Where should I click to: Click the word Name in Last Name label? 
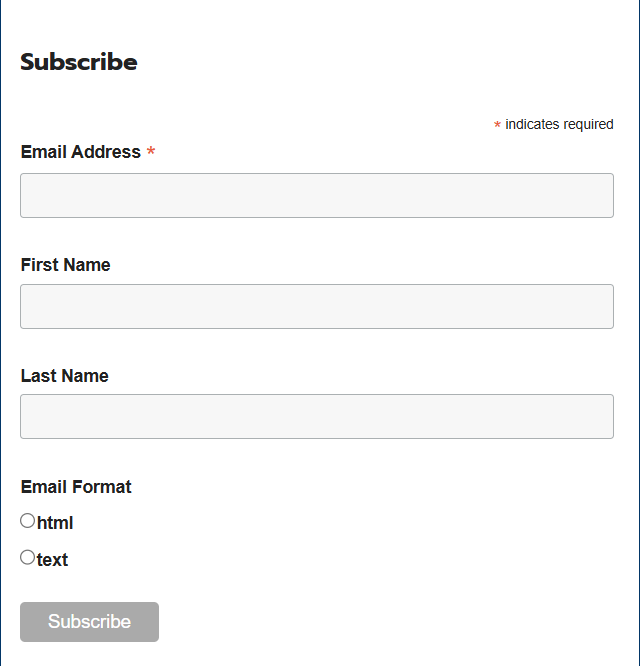(x=86, y=376)
